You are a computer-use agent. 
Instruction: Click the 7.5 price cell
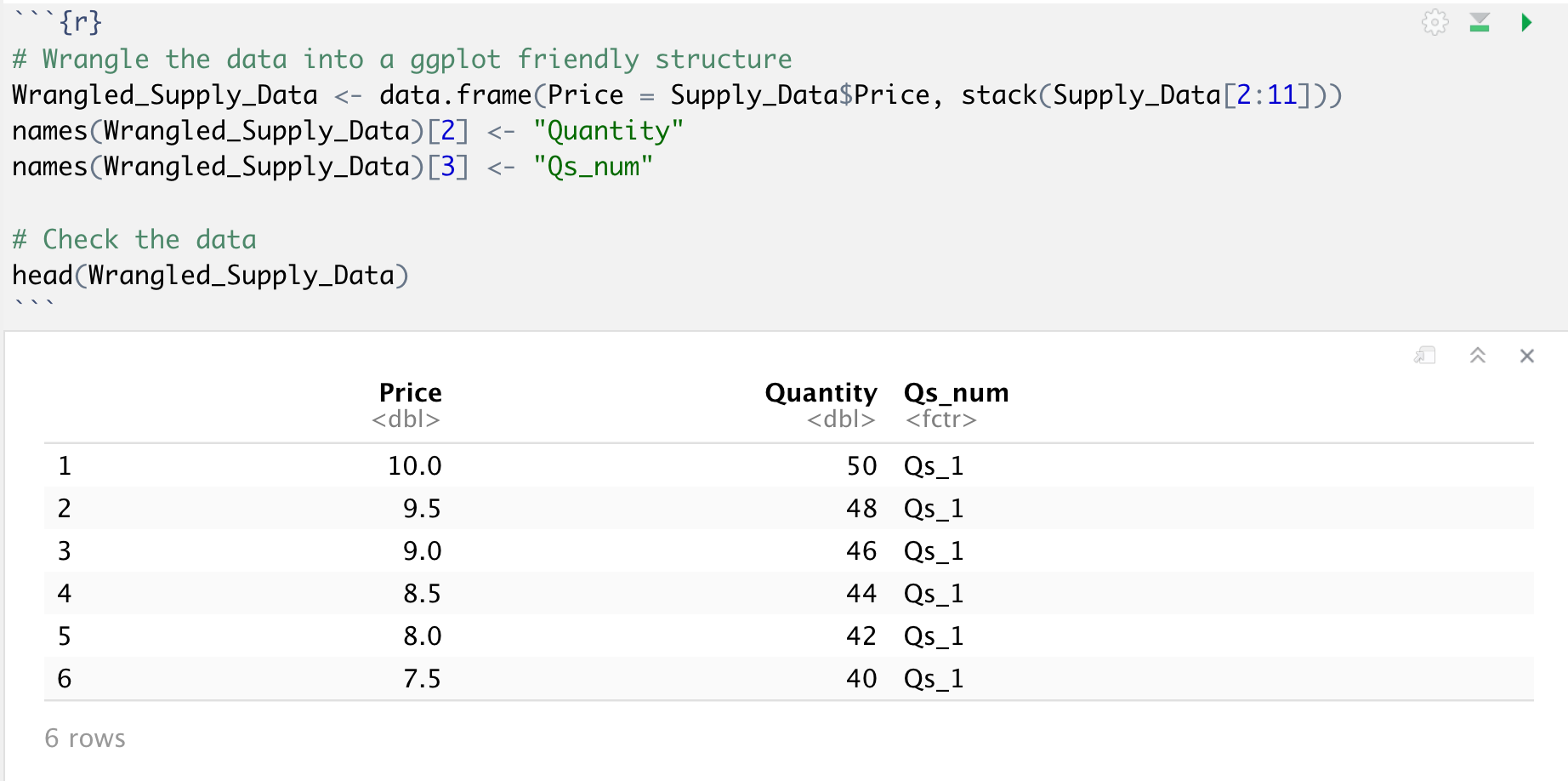pos(422,679)
